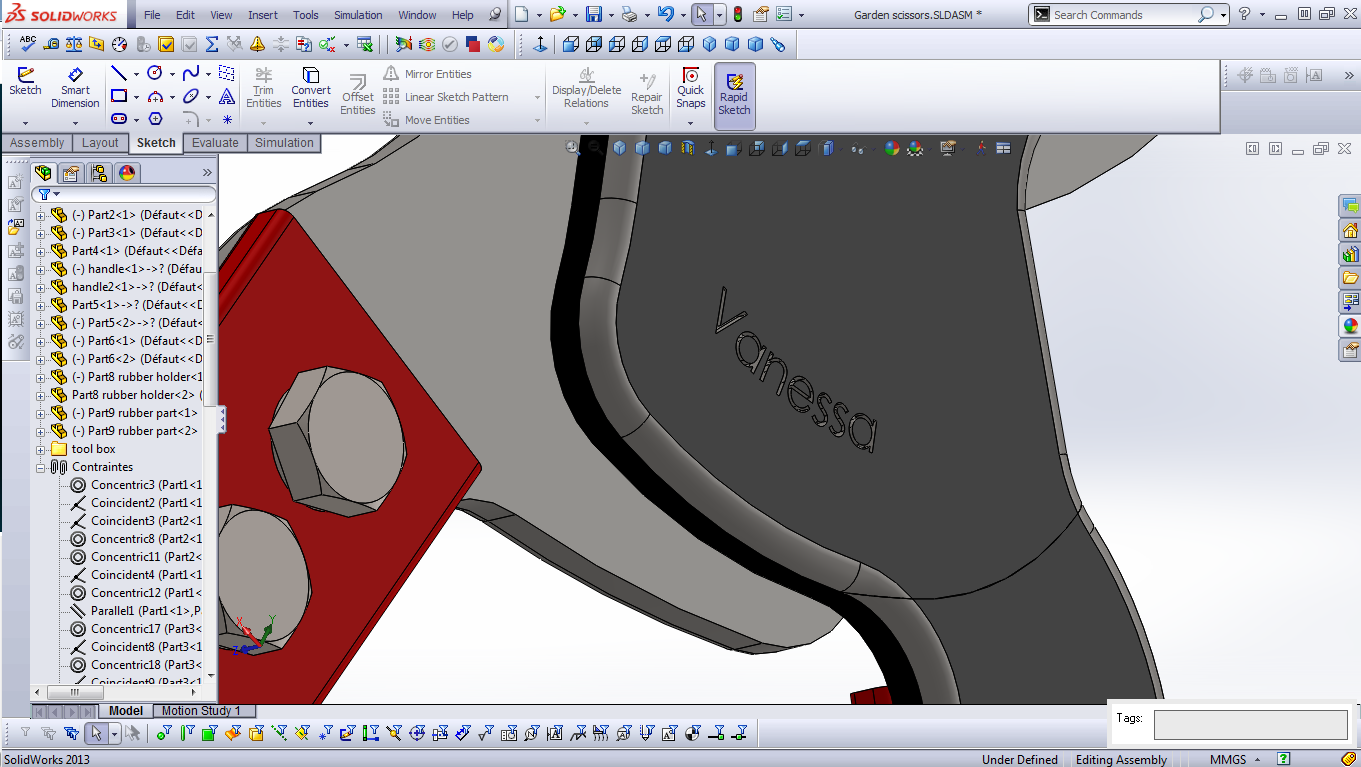Click the Open file icon
Screen dimensions: 1361x767
click(557, 15)
